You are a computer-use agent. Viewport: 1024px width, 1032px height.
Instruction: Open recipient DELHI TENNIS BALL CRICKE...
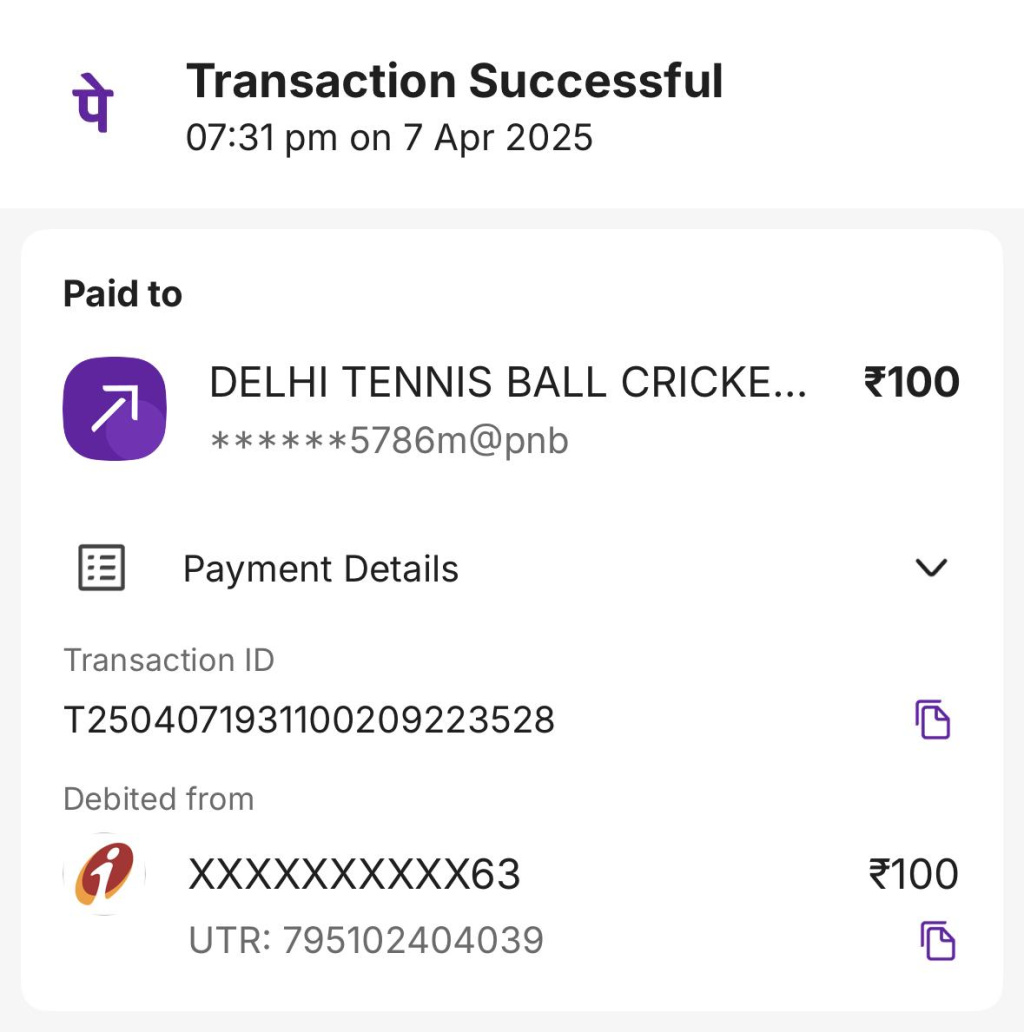coord(507,383)
